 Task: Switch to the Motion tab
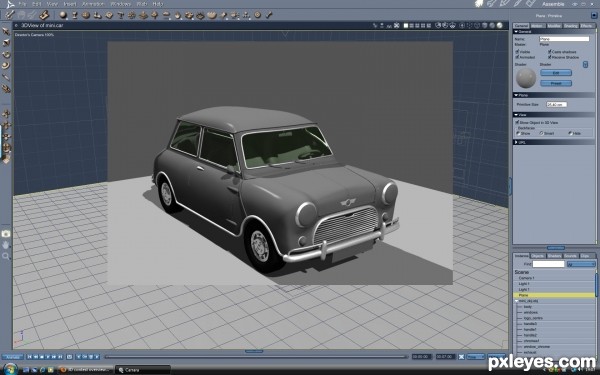pos(537,26)
